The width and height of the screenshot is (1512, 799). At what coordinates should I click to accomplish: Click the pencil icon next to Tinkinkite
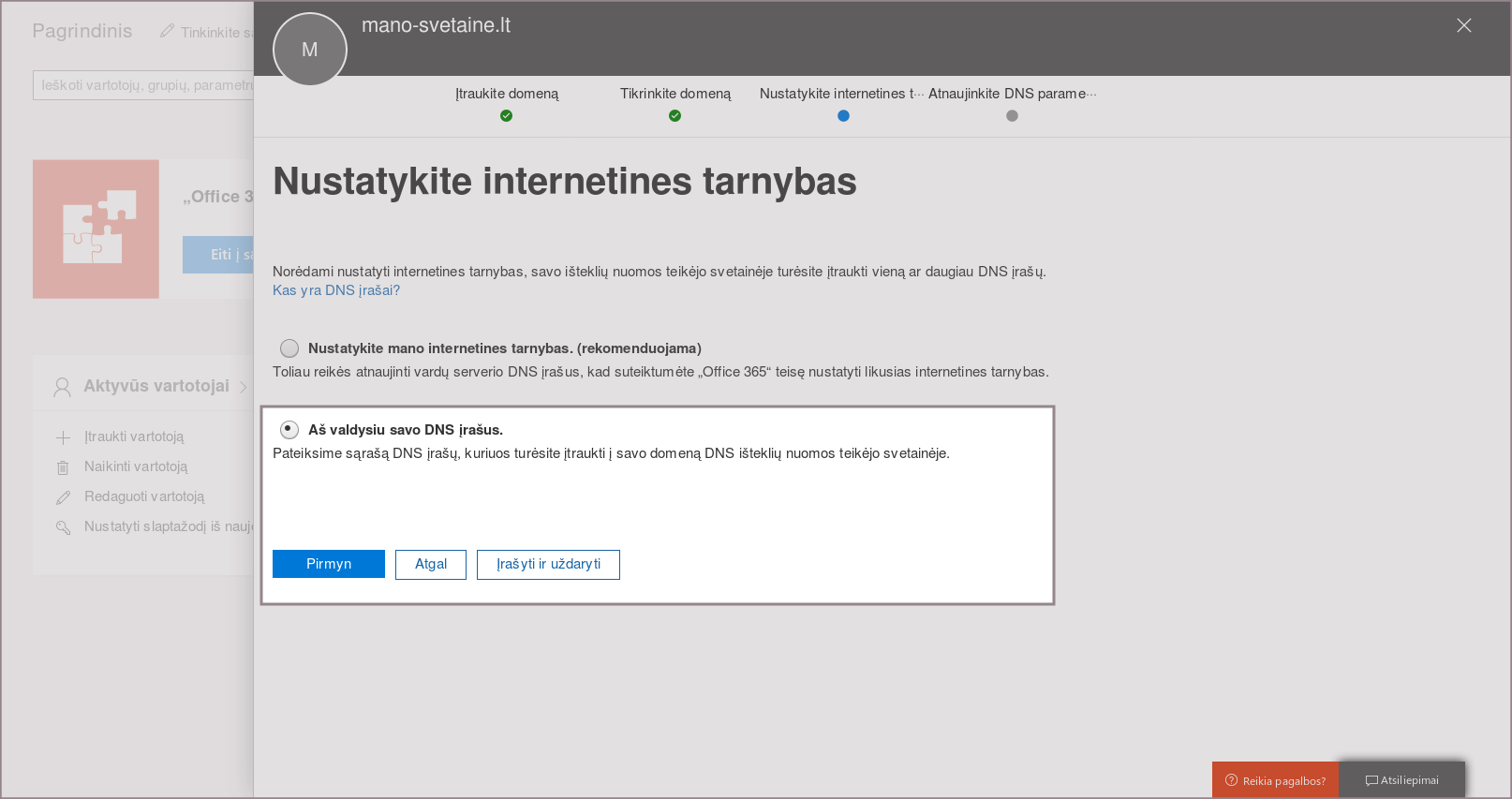tap(167, 31)
